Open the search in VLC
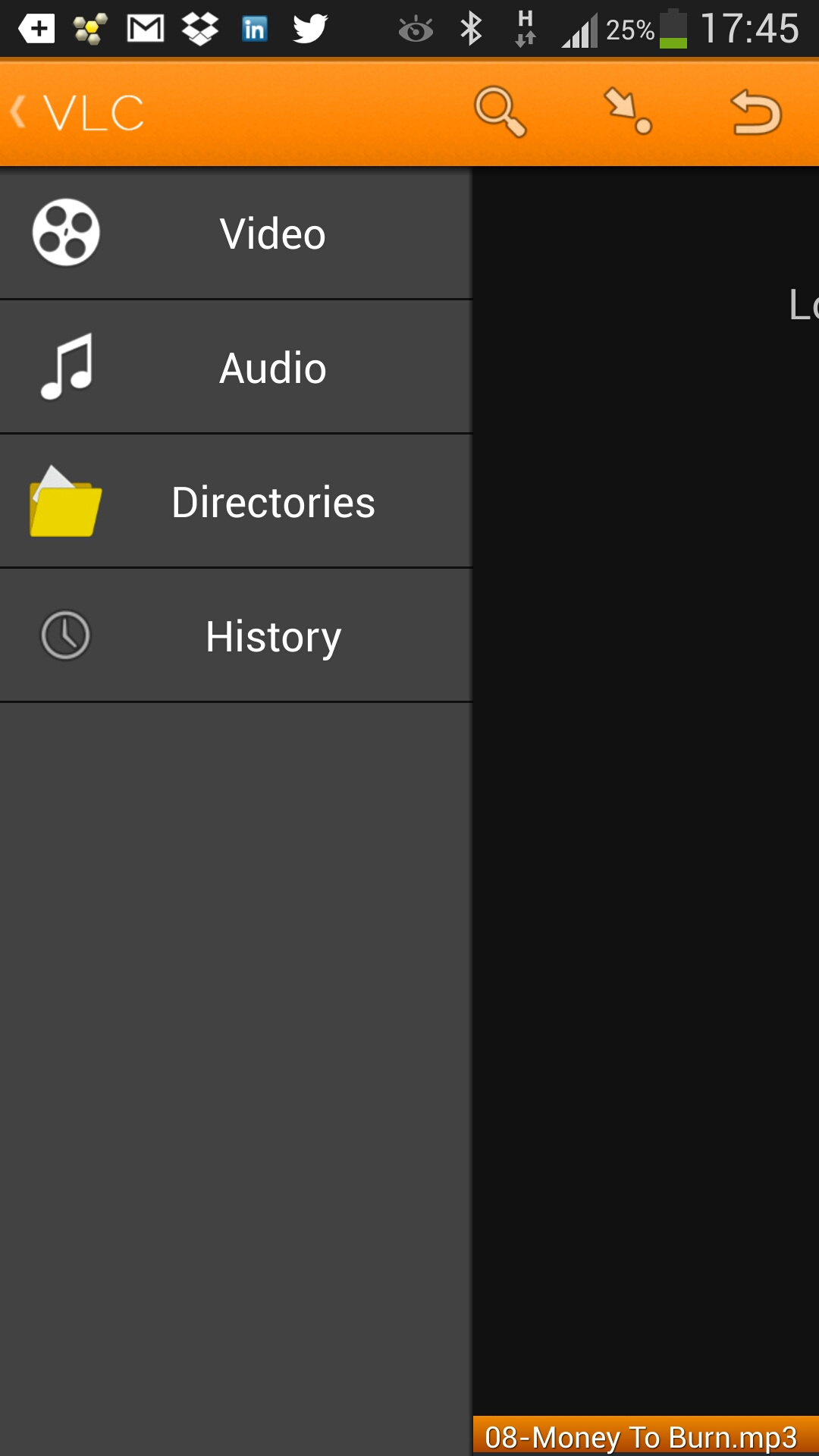This screenshot has height=1456, width=819. [x=502, y=112]
